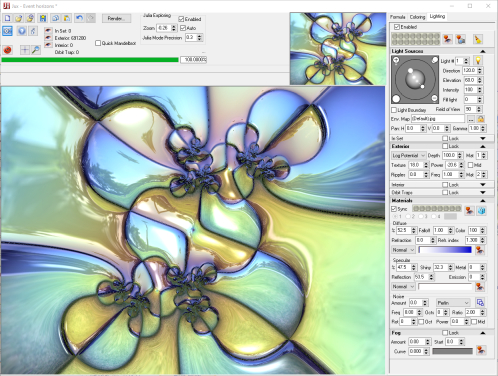This screenshot has width=498, height=376.
Task: Expand the In Set section
Action: coord(482,138)
